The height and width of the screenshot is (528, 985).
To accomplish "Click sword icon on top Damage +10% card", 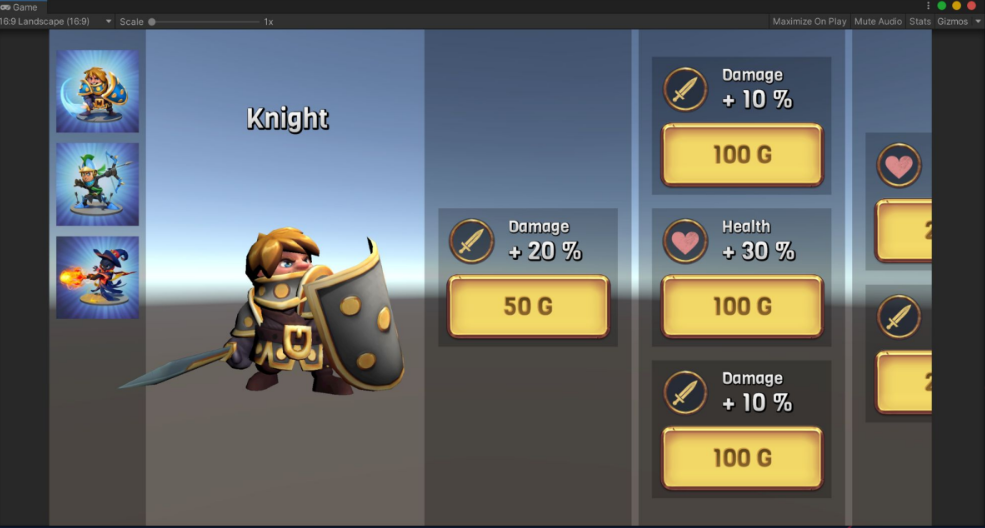I will [685, 90].
